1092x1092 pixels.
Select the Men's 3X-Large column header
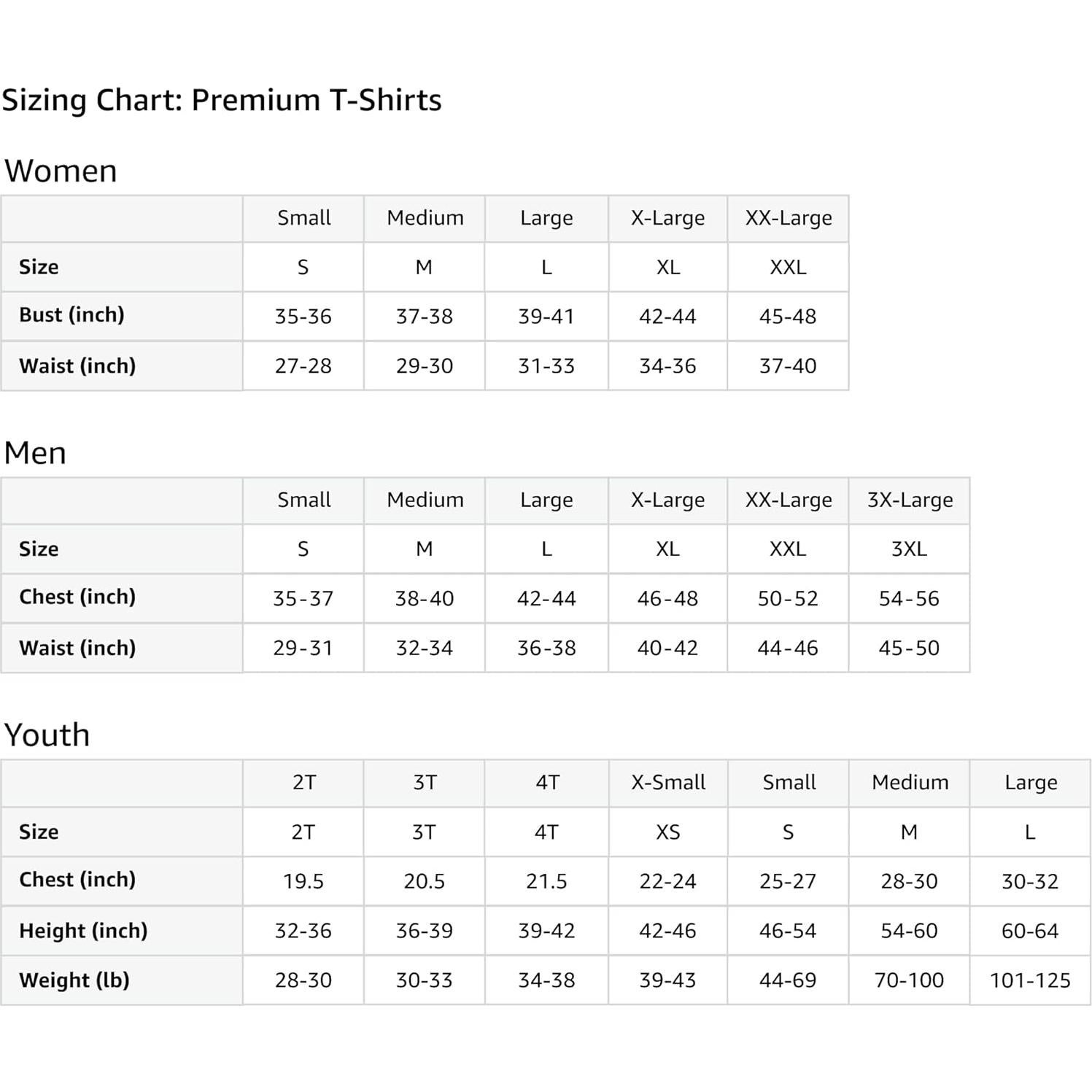point(909,500)
